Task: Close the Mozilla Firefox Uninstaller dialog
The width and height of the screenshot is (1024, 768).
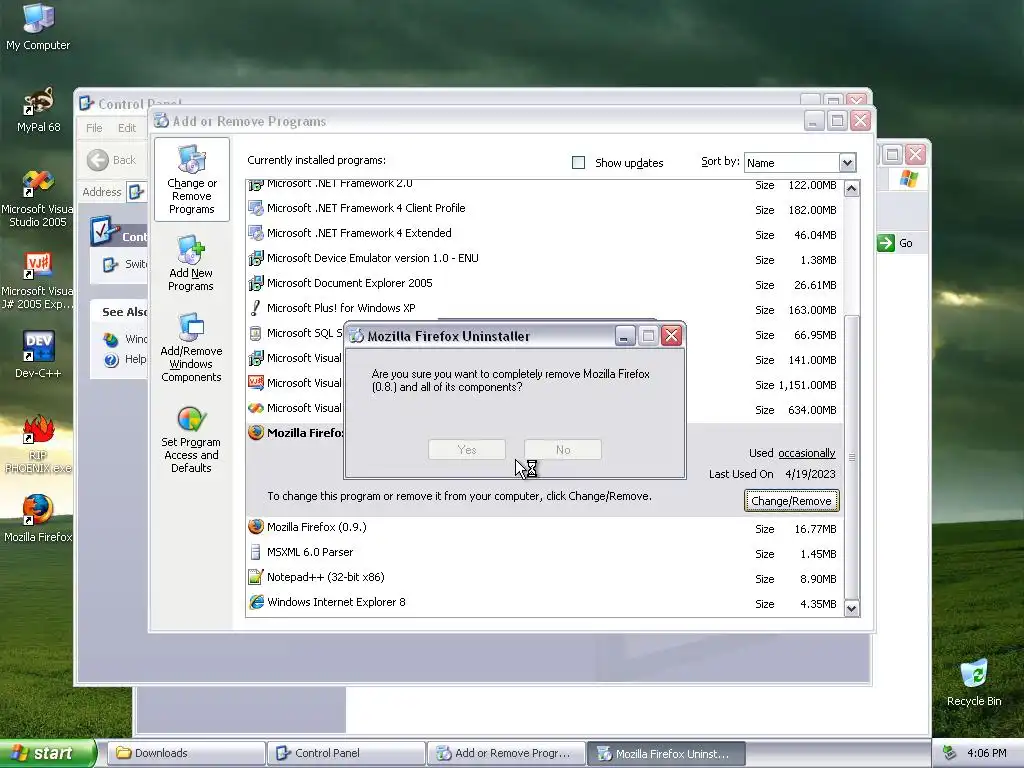Action: click(x=671, y=336)
